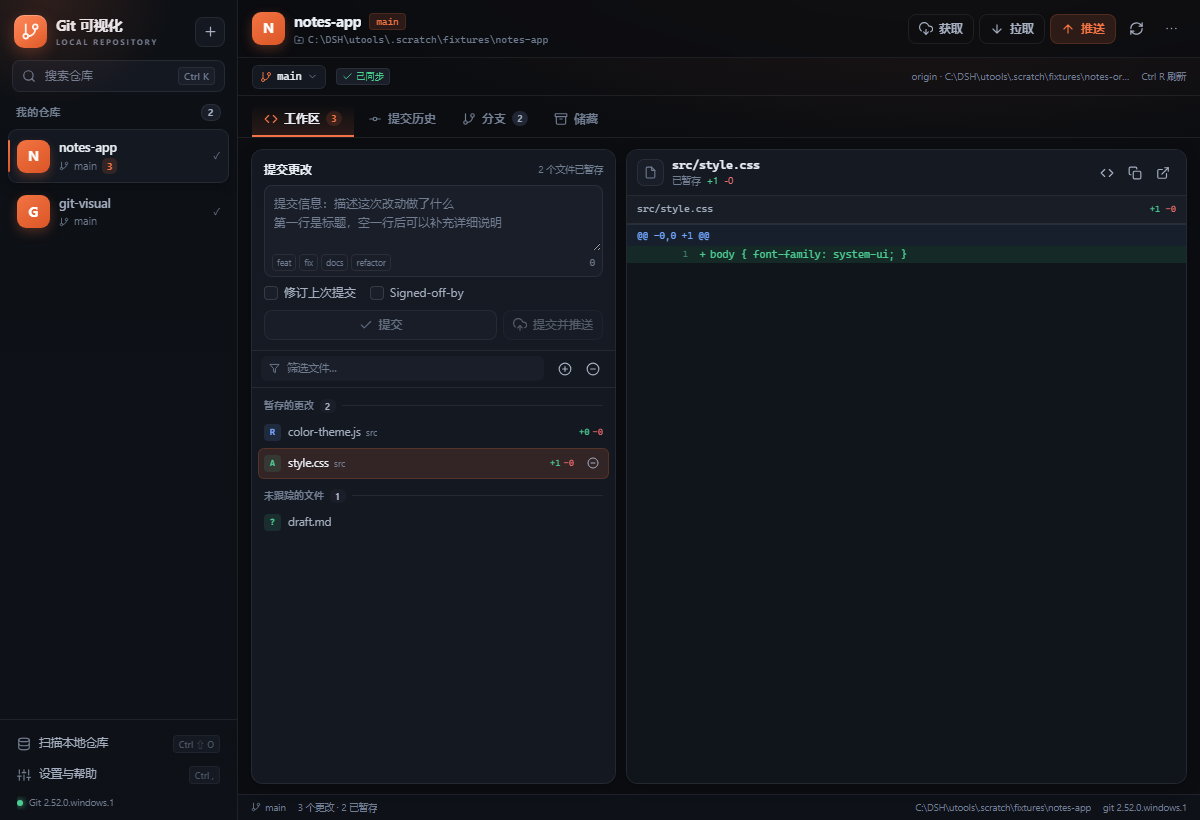Click the Git 可视化 logo icon
The image size is (1200, 820).
(x=30, y=32)
